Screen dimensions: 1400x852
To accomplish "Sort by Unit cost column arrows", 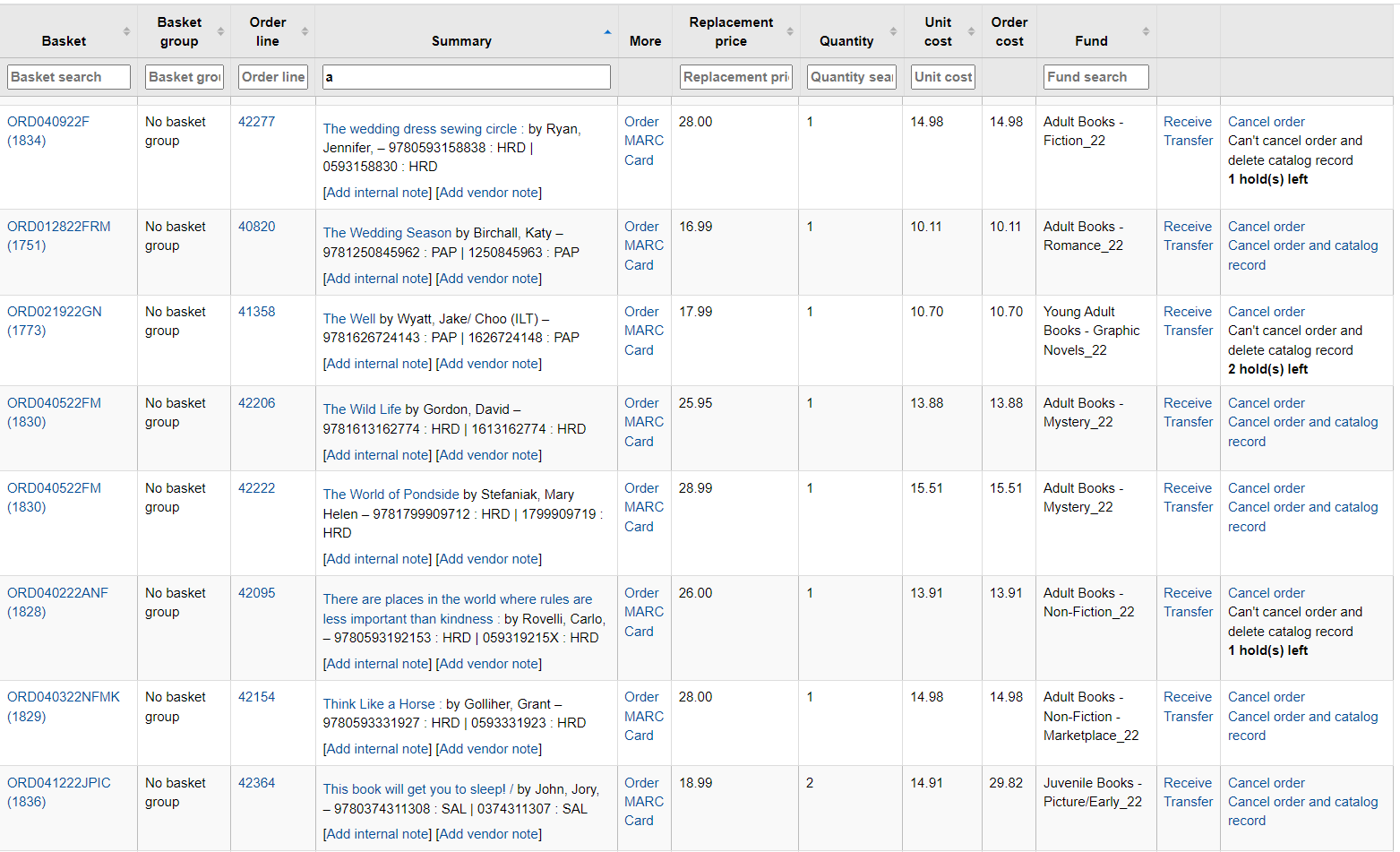I will pos(971,31).
